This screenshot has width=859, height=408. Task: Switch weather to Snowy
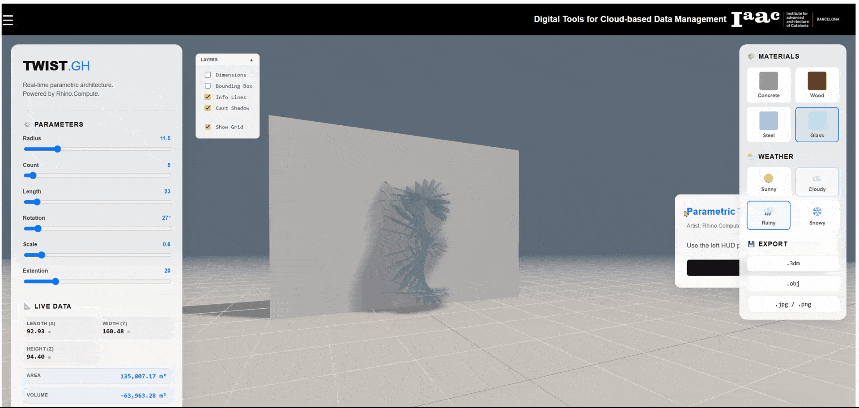pos(817,213)
